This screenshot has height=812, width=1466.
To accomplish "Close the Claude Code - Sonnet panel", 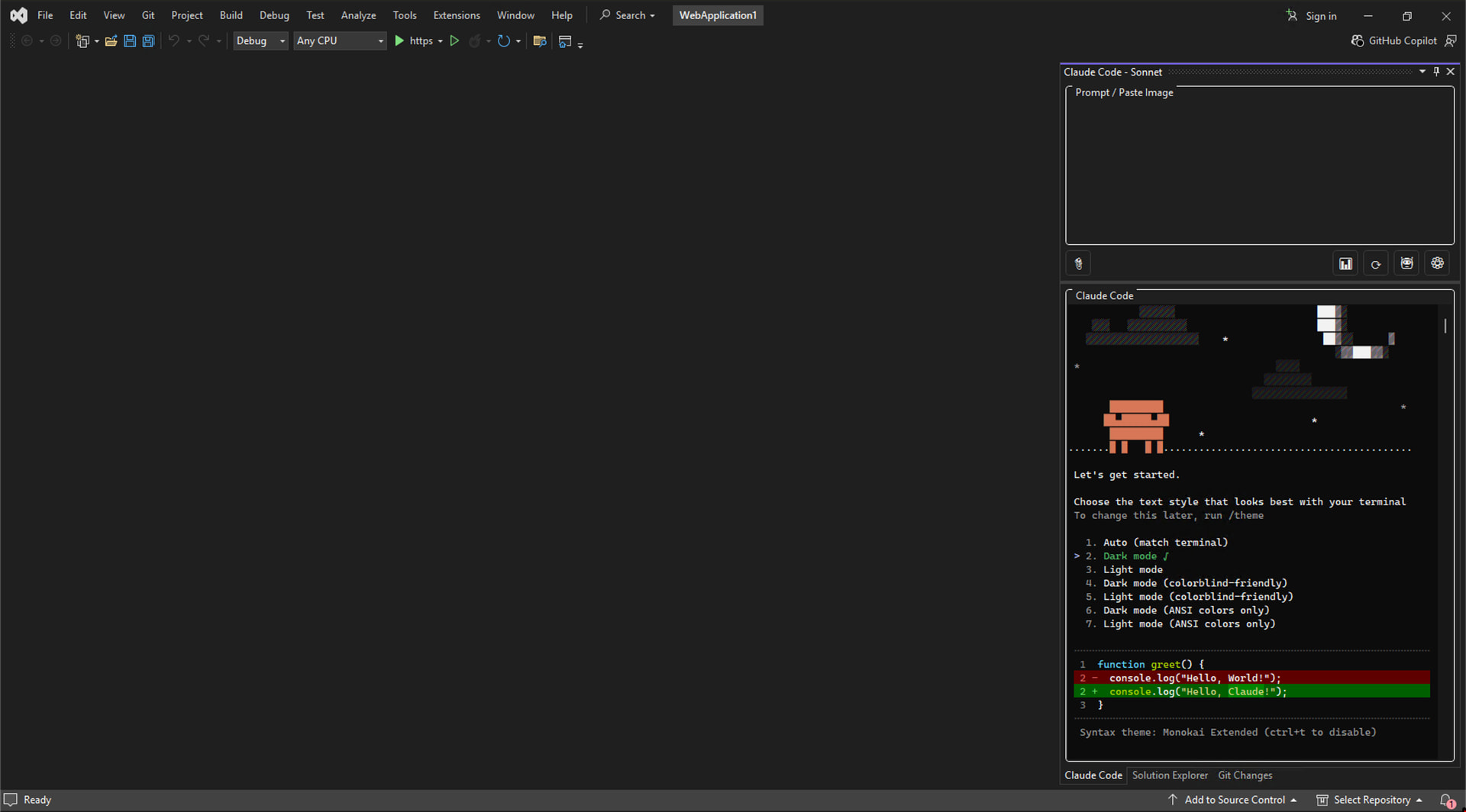I will [1451, 72].
